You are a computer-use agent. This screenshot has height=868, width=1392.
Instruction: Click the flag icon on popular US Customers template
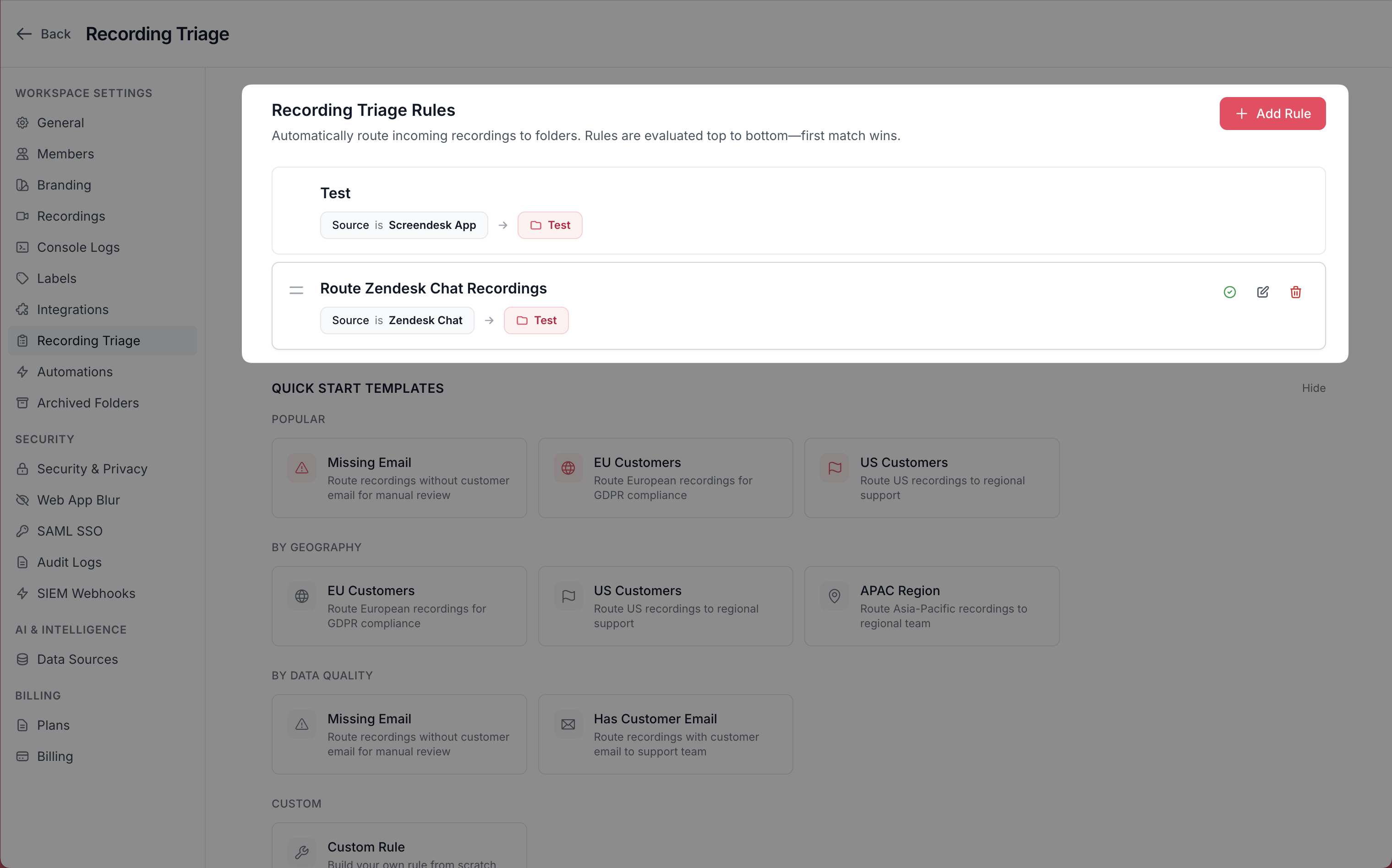835,468
